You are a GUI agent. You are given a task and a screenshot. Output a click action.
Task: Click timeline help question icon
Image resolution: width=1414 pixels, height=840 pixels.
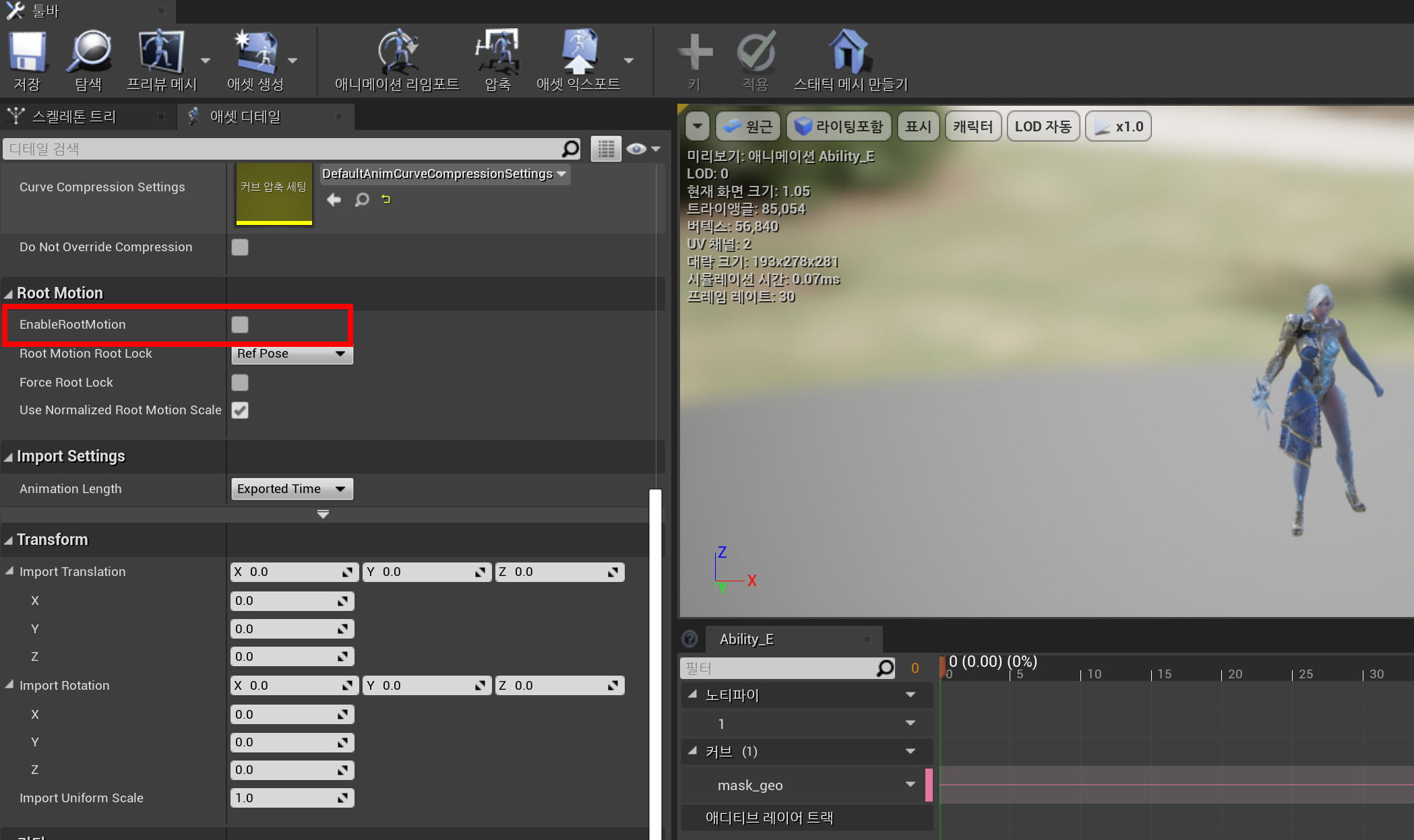(690, 639)
